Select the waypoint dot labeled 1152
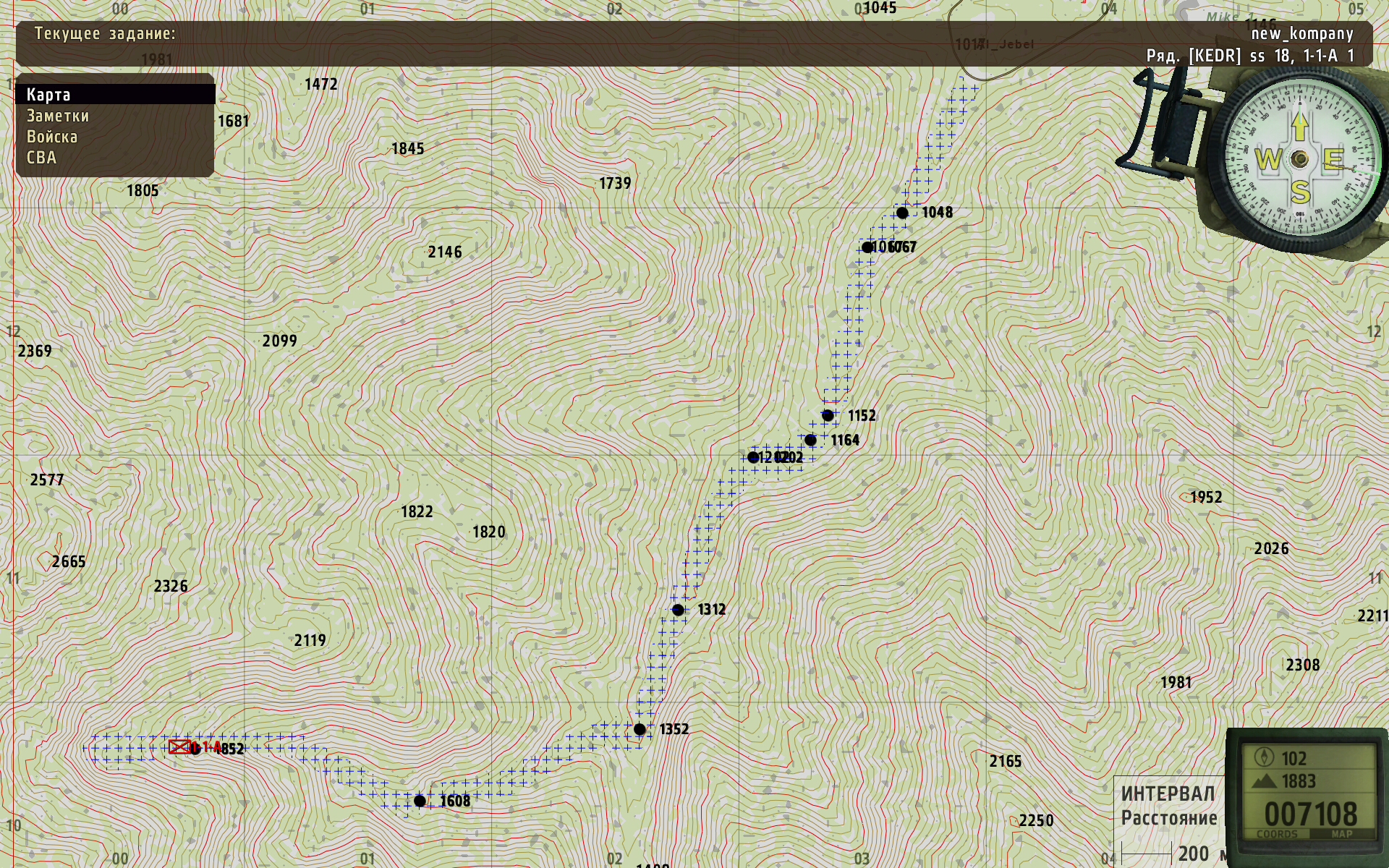 click(x=828, y=415)
